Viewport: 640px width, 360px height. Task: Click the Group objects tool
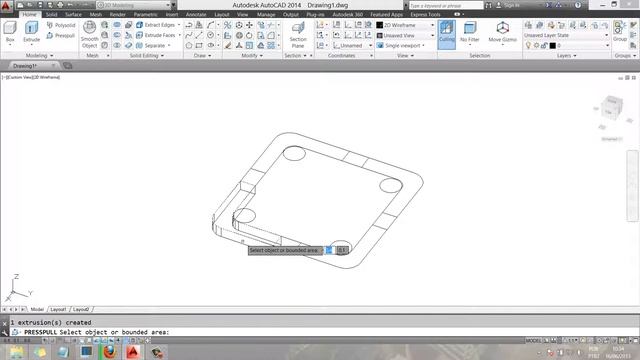click(620, 31)
